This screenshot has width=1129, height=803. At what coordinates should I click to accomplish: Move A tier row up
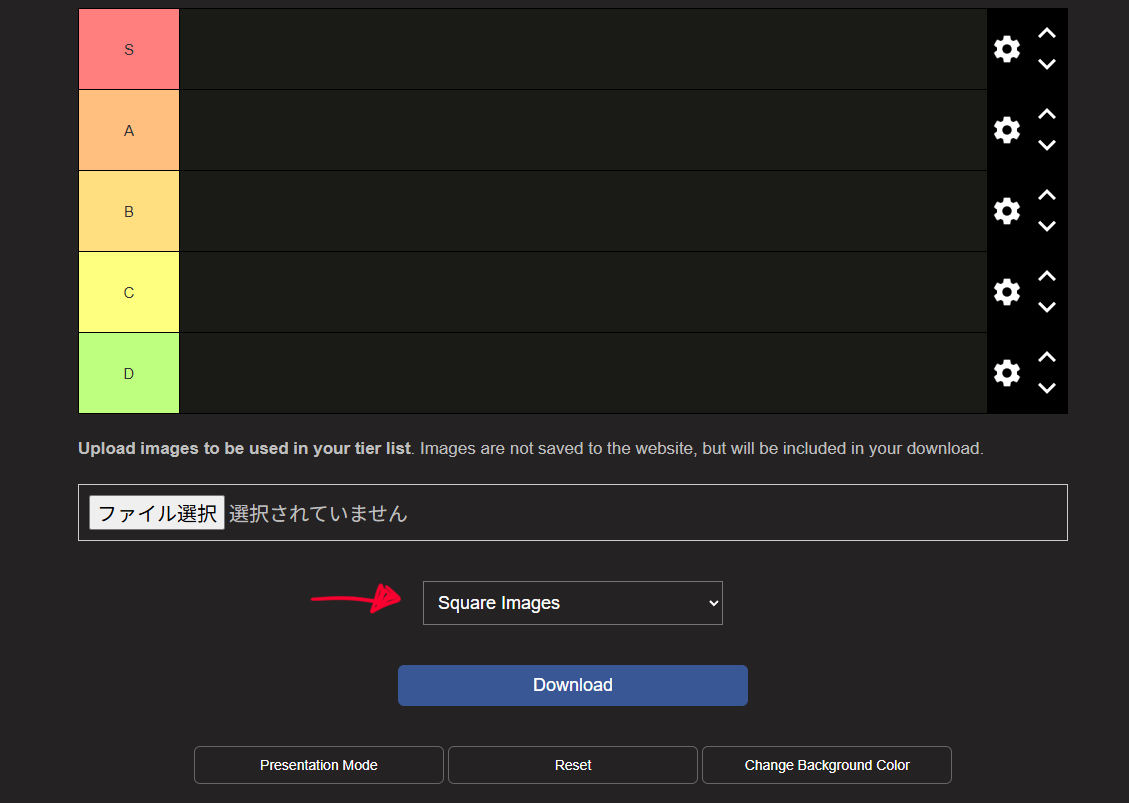point(1046,115)
